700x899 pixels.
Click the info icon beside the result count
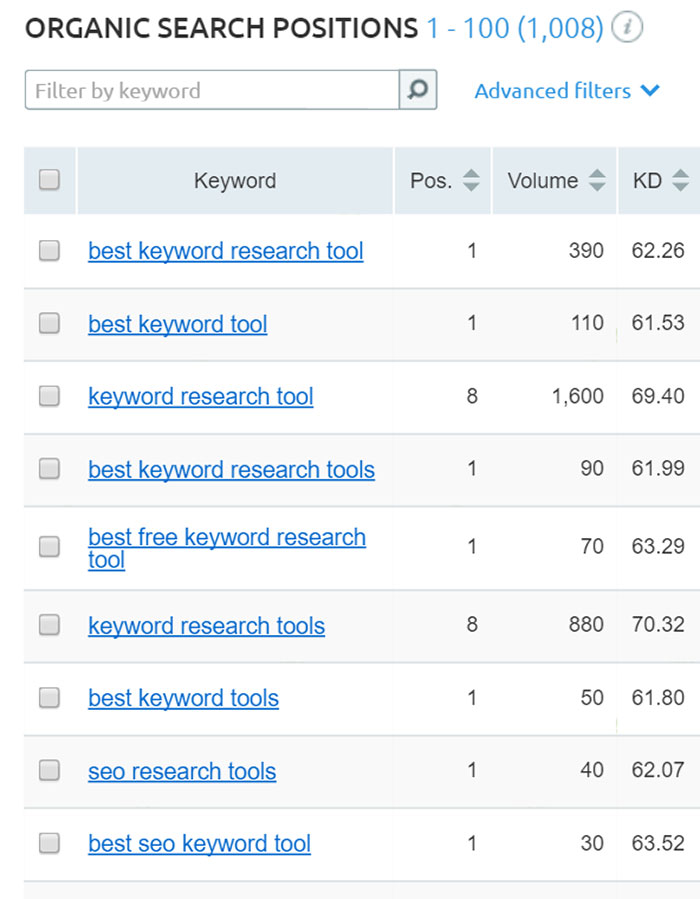(627, 28)
